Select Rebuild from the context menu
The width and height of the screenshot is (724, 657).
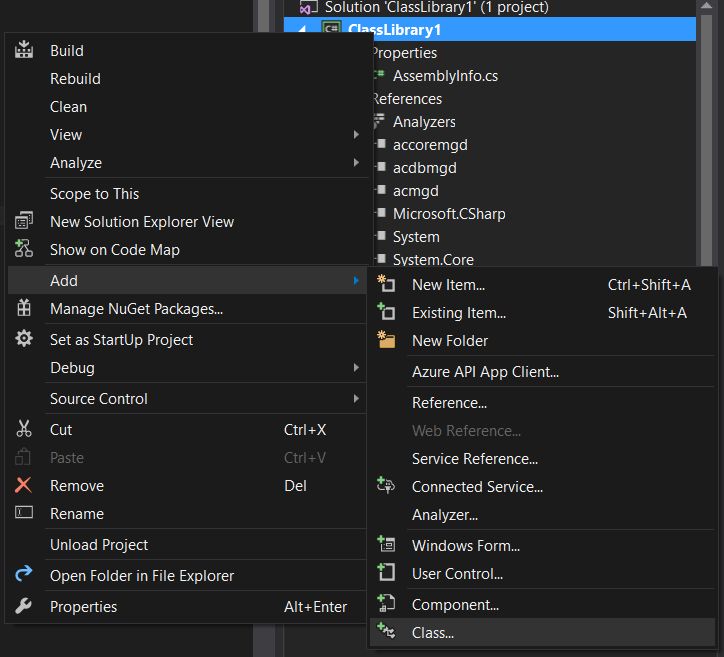pos(187,78)
